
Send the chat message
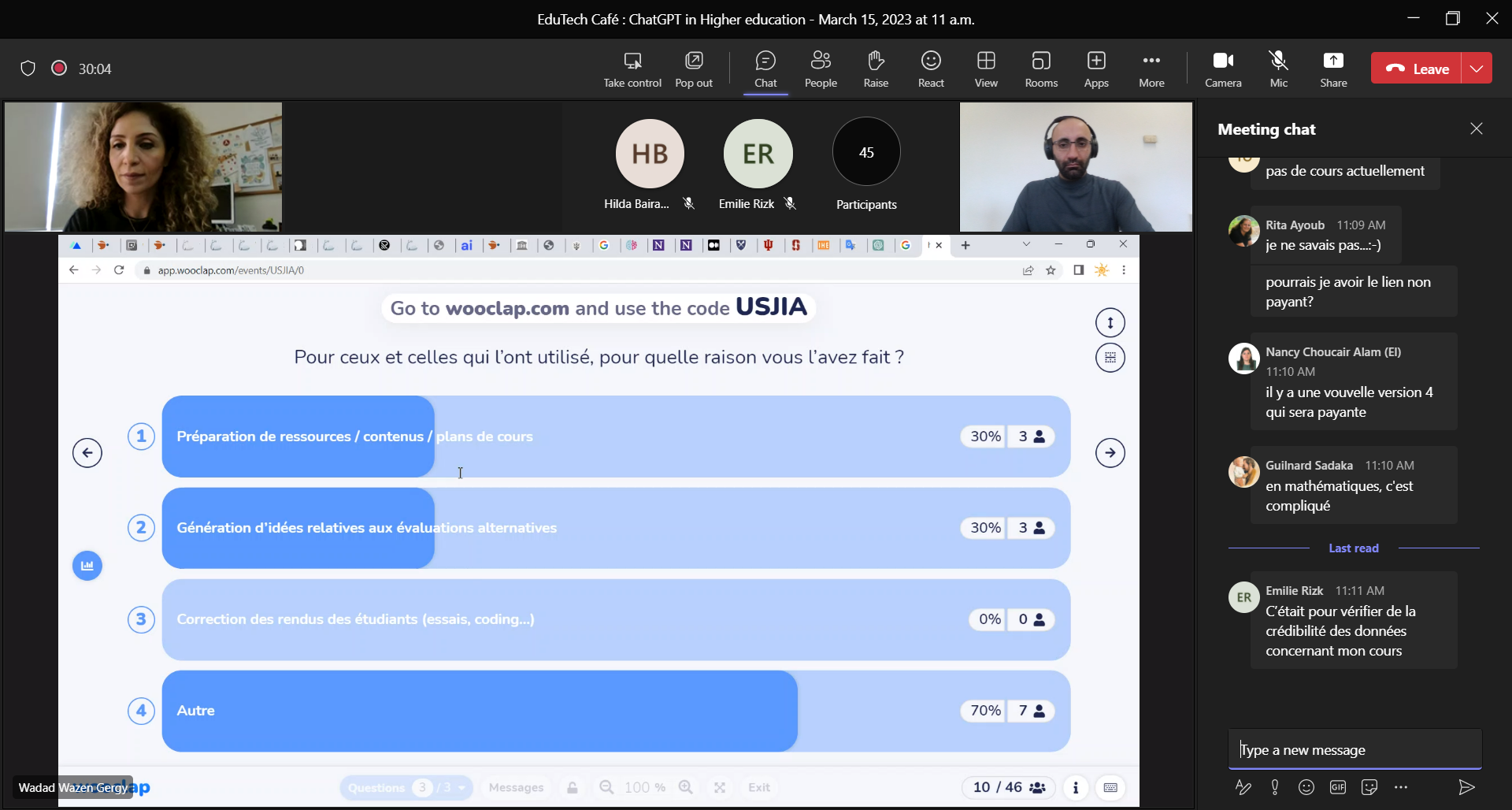point(1466,787)
